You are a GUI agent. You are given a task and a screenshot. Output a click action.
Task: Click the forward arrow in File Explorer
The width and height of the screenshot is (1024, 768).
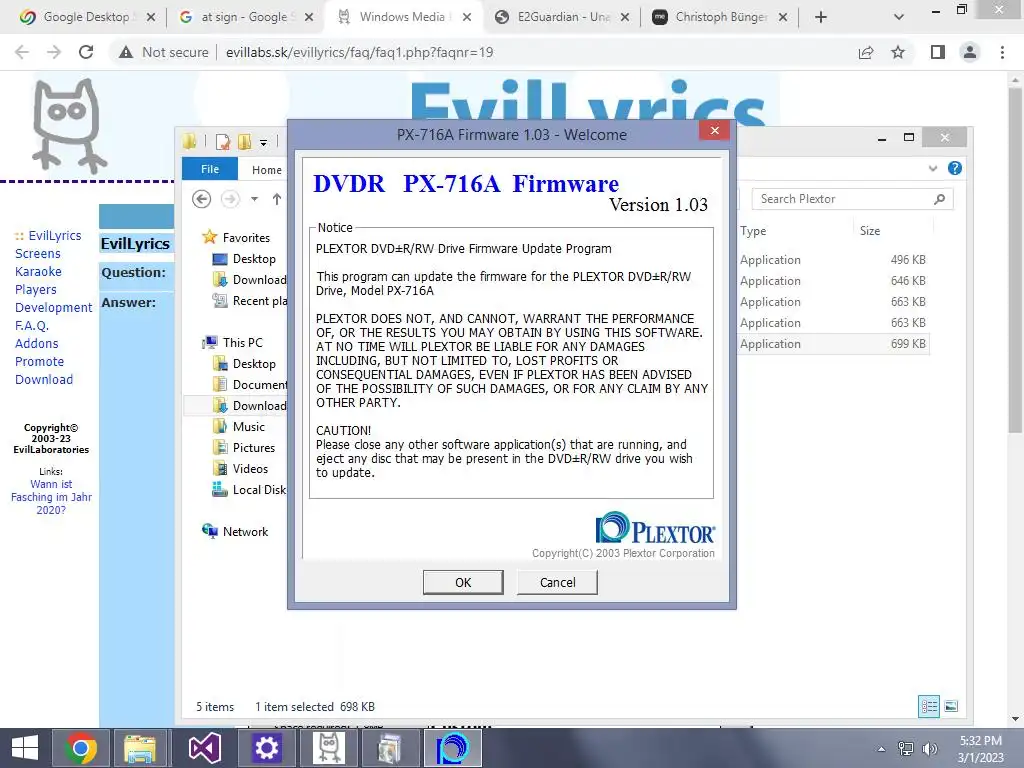tap(231, 199)
